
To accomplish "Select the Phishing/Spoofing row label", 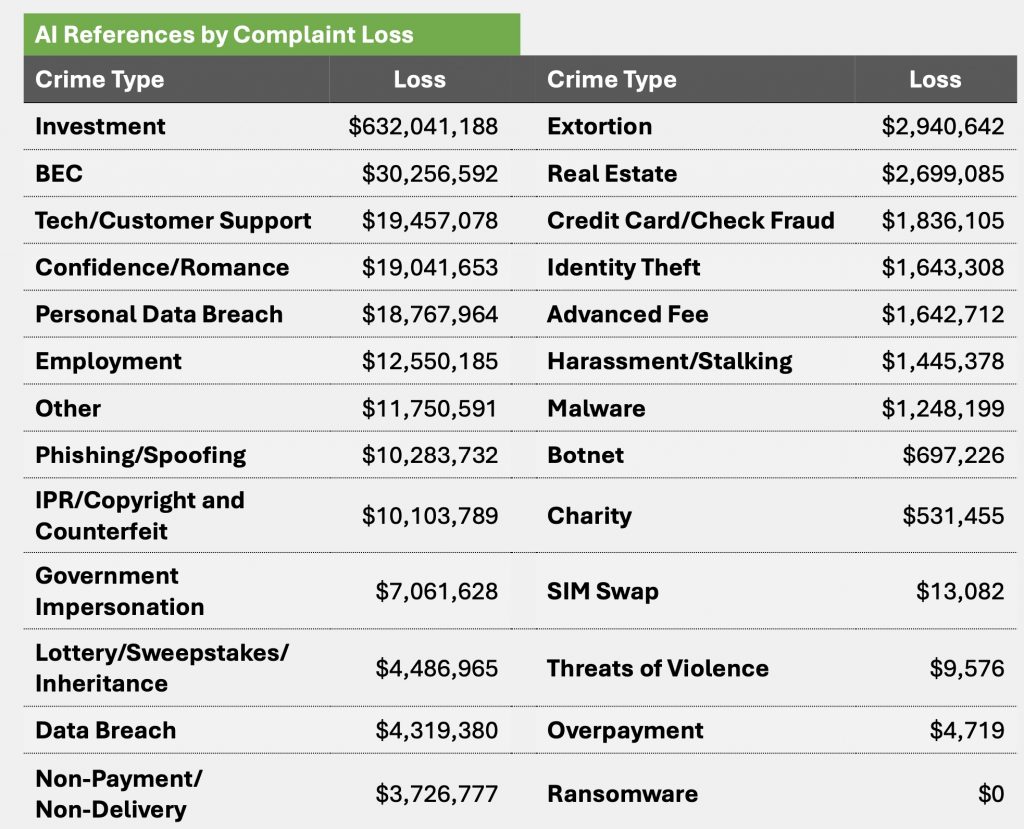I will click(140, 456).
